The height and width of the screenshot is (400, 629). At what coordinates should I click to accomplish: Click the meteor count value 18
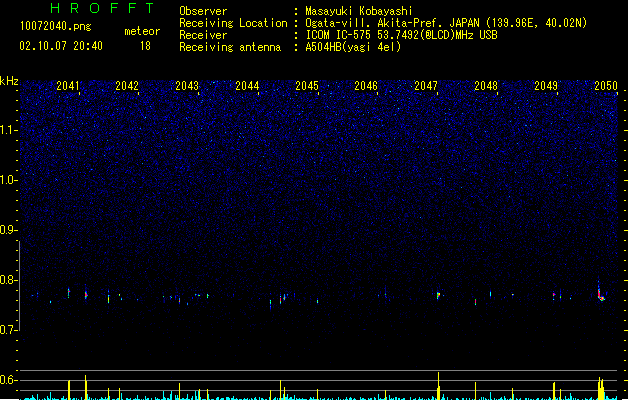pyautogui.click(x=145, y=46)
